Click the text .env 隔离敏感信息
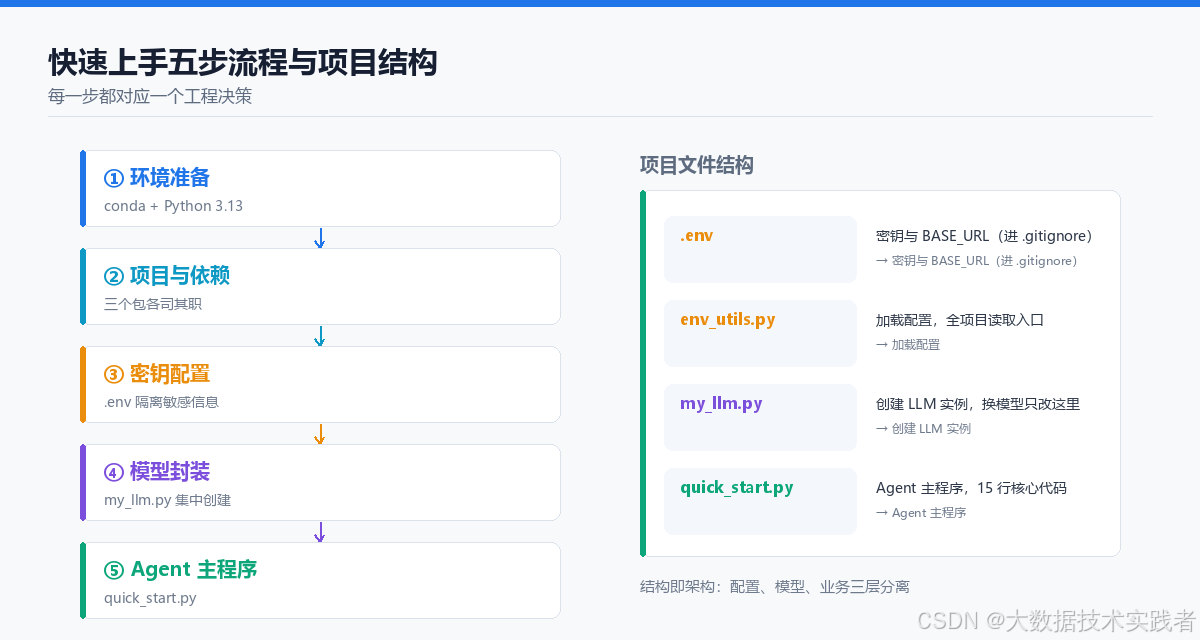 click(x=161, y=402)
